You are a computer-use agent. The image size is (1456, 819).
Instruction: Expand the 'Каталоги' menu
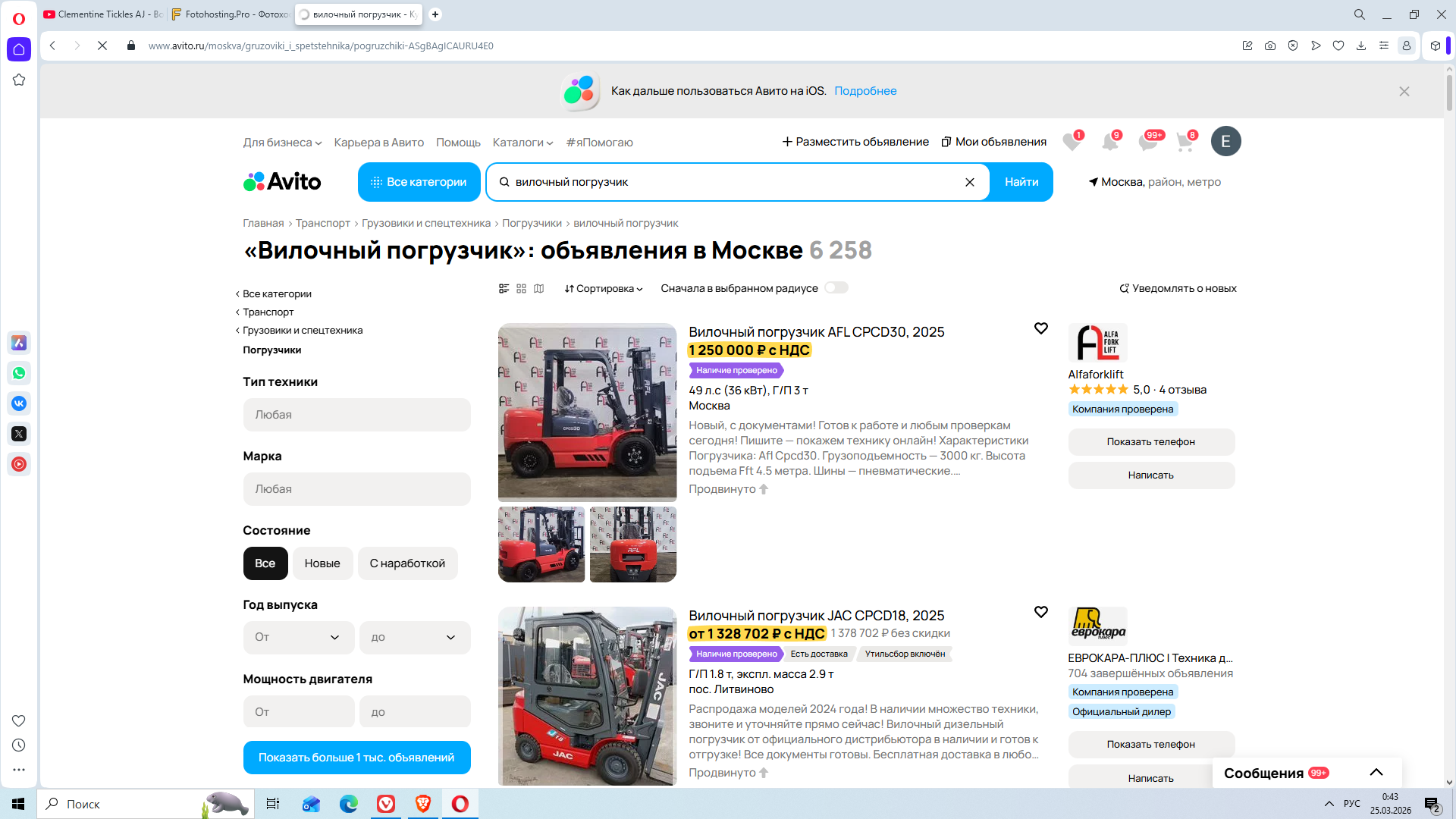pyautogui.click(x=522, y=143)
